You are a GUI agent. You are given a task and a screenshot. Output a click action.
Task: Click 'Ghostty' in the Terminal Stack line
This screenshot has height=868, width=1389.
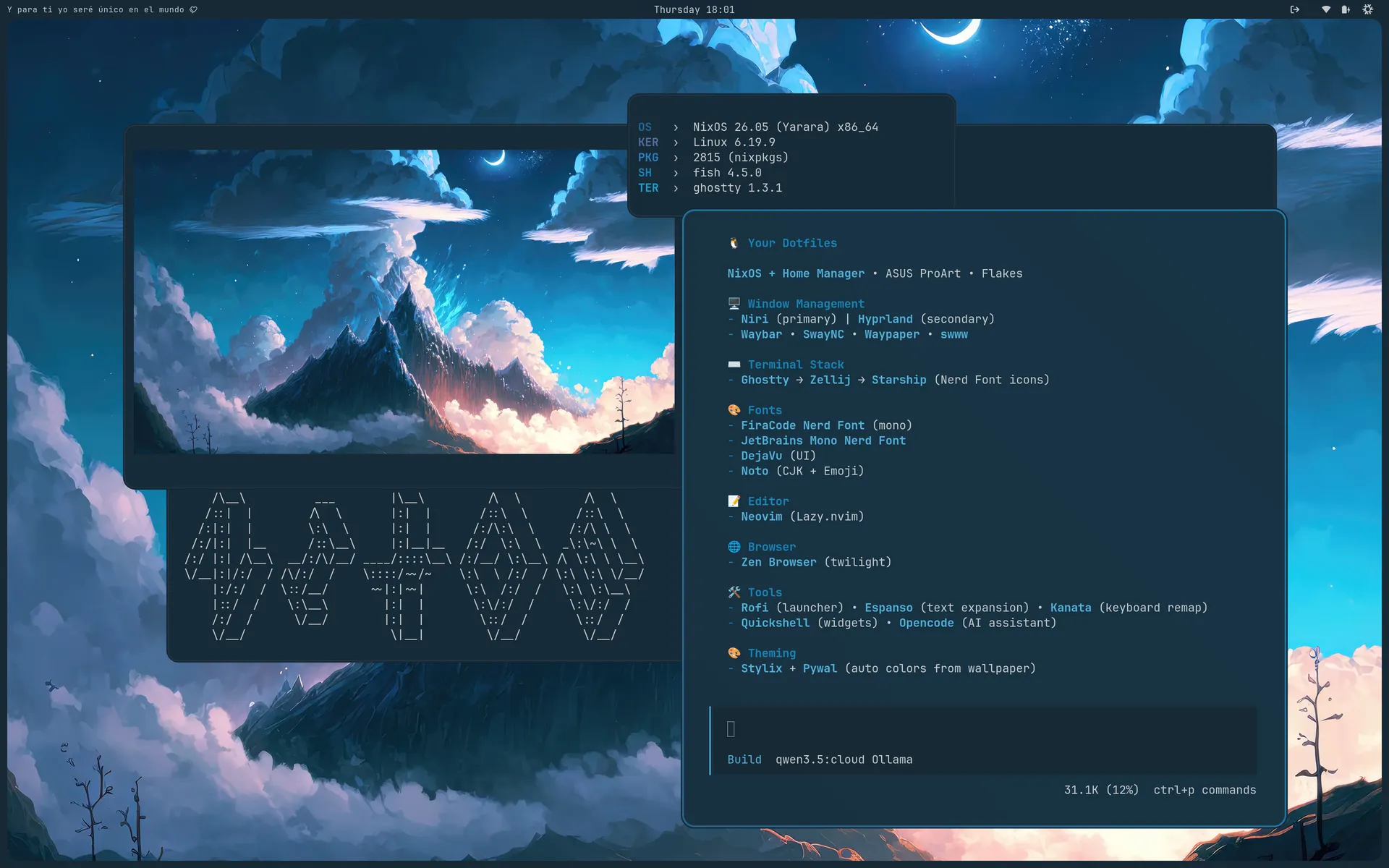point(765,380)
